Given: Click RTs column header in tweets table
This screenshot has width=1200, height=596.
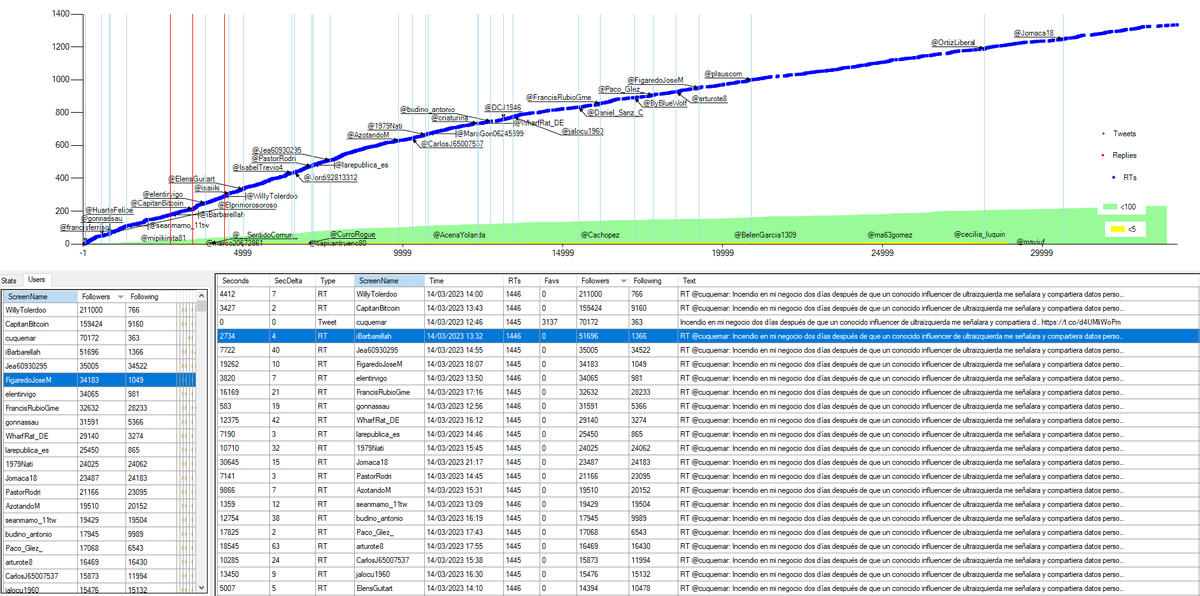Looking at the screenshot, I should click(523, 281).
